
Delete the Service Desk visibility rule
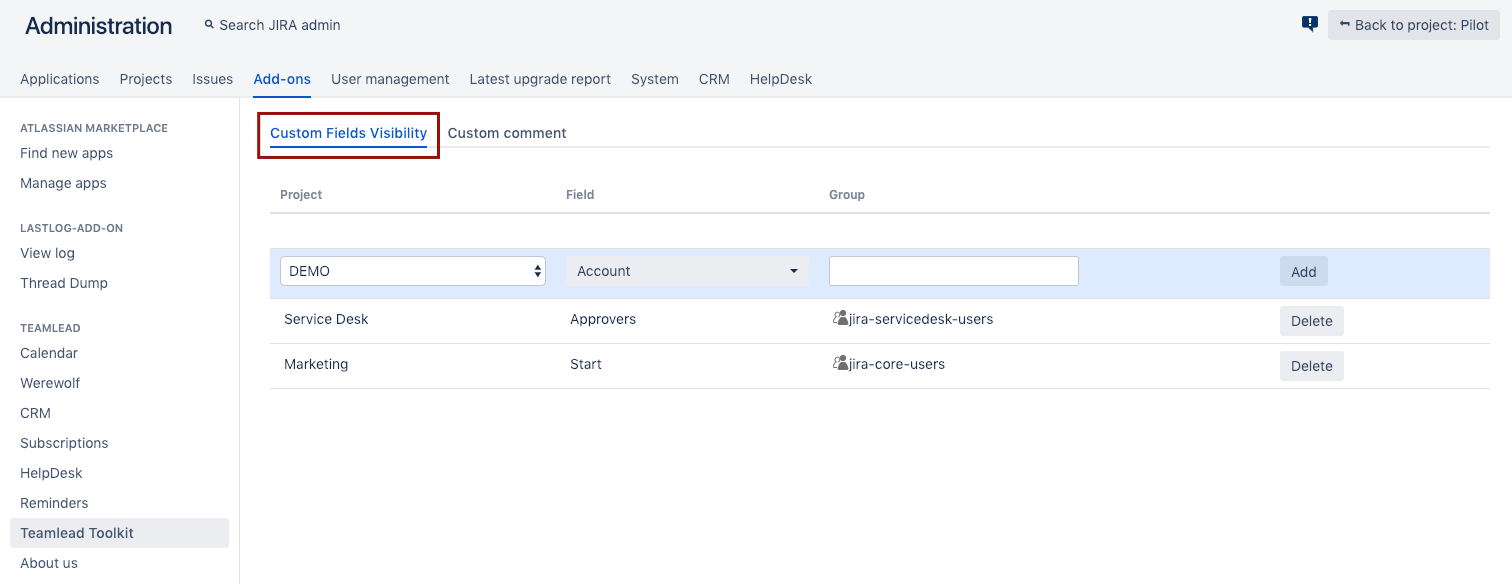pyautogui.click(x=1311, y=321)
